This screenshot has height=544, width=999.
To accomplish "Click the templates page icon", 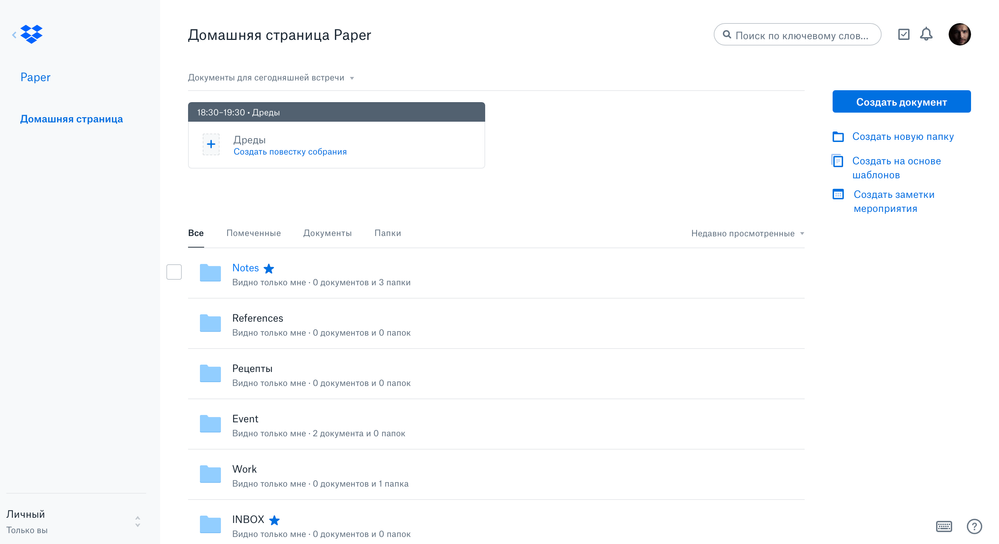I will (838, 161).
